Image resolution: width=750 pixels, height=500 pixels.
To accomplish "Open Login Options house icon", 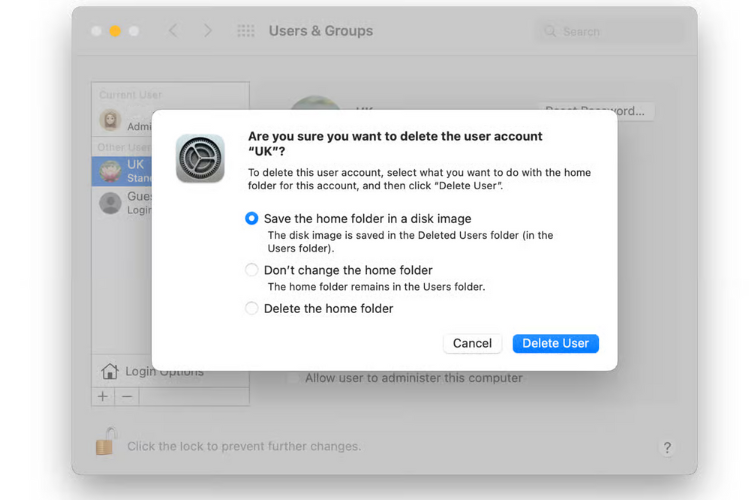I will pyautogui.click(x=110, y=371).
